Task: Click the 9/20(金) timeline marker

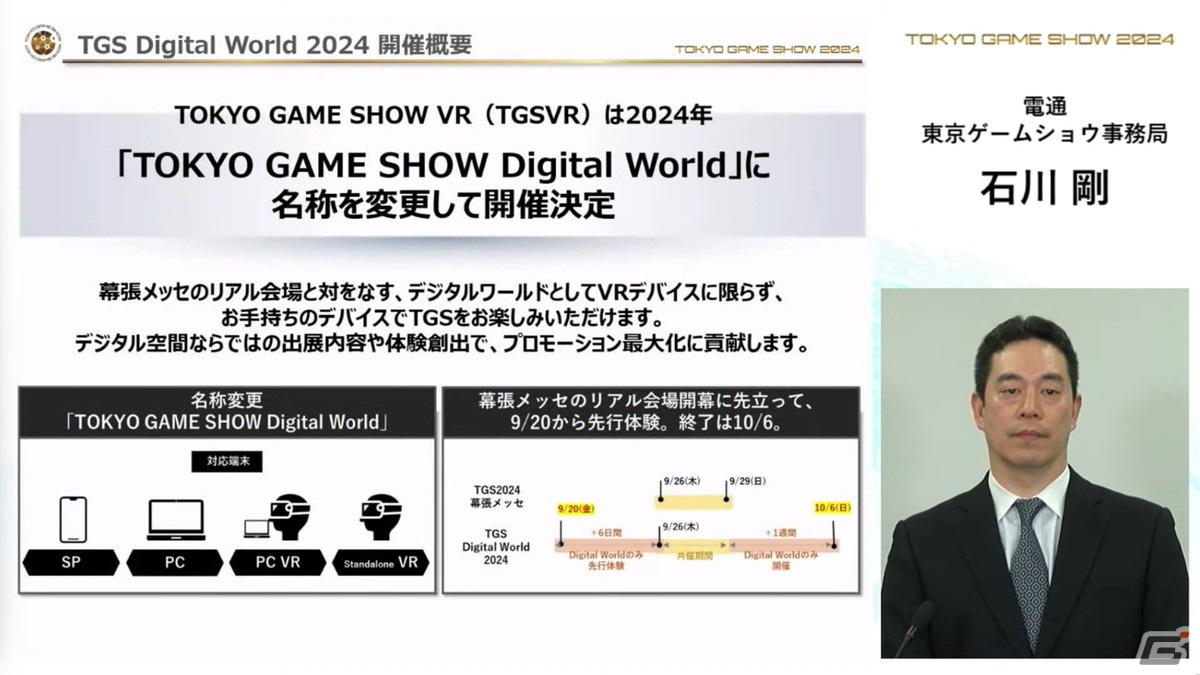Action: (x=576, y=508)
